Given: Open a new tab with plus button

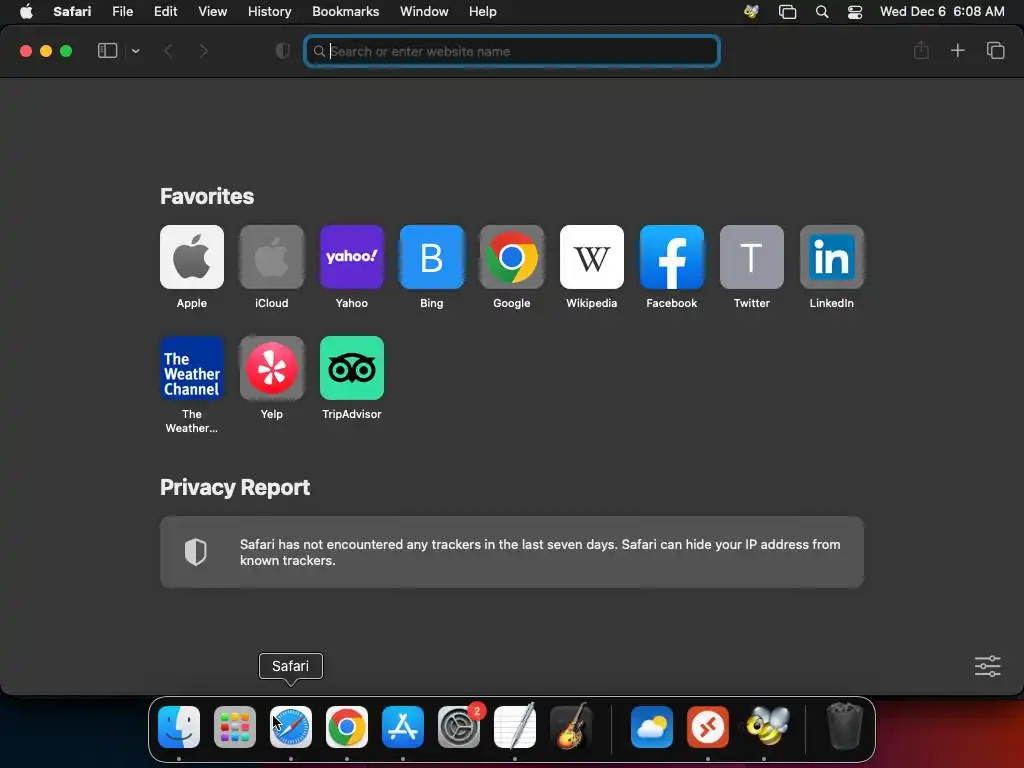Looking at the screenshot, I should tap(957, 50).
